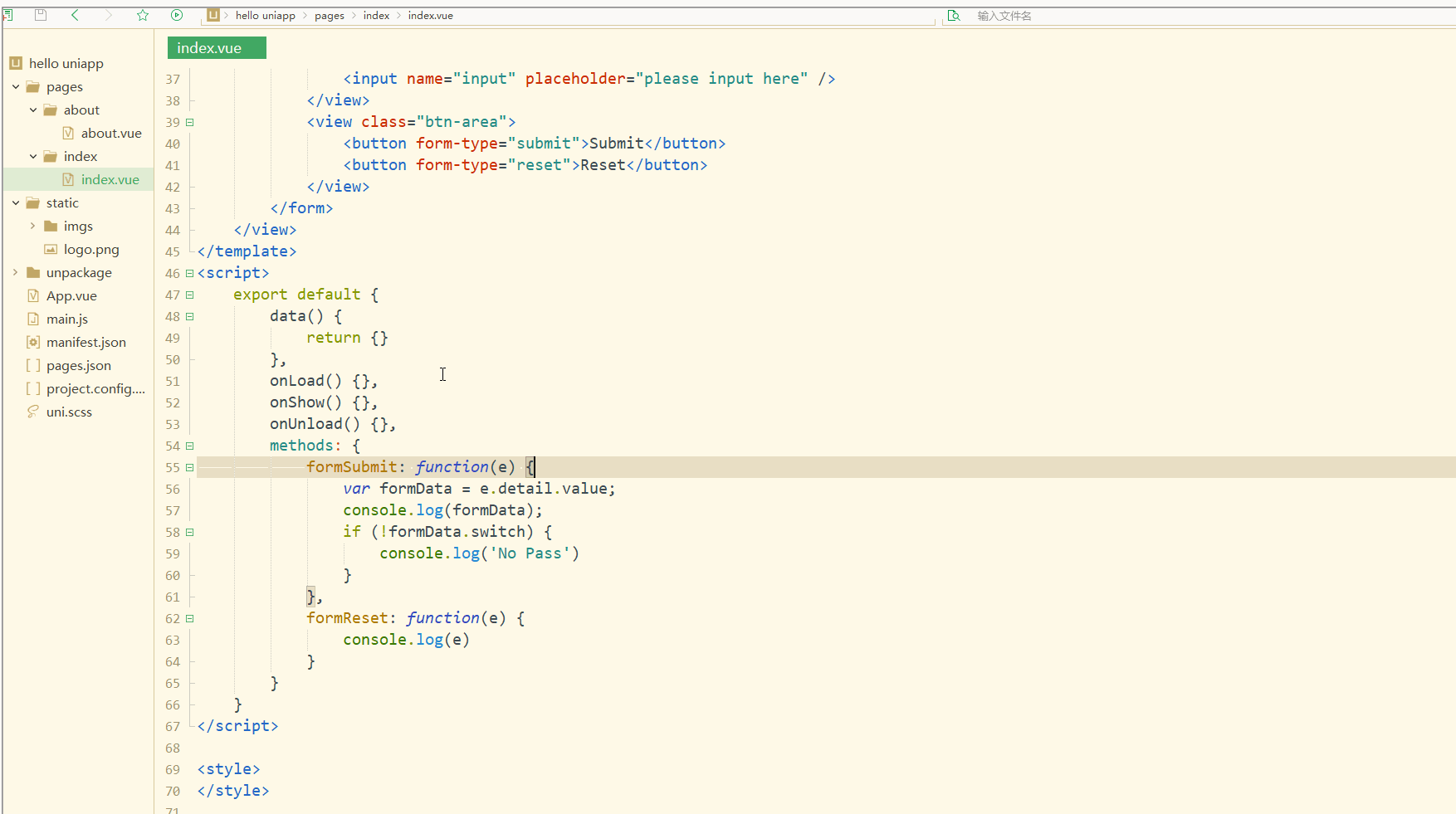Click the 'index' breadcrumb segment
This screenshot has height=814, width=1456.
point(376,16)
